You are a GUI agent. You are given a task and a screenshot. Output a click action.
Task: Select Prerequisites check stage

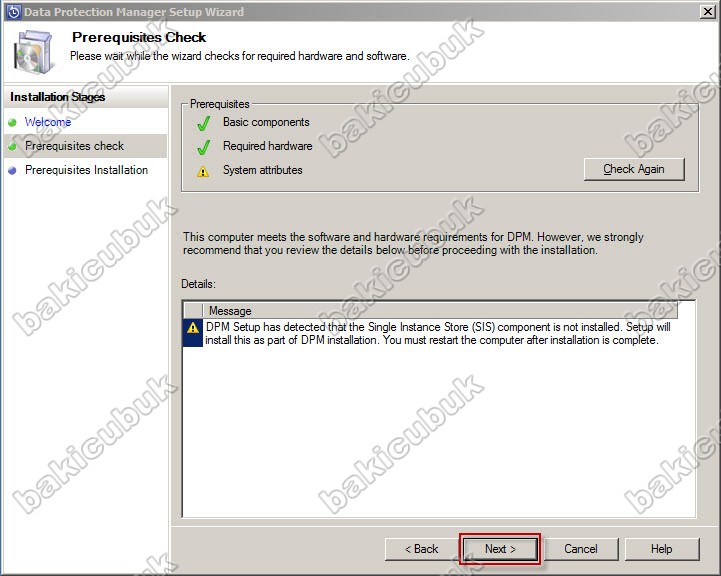[86, 146]
